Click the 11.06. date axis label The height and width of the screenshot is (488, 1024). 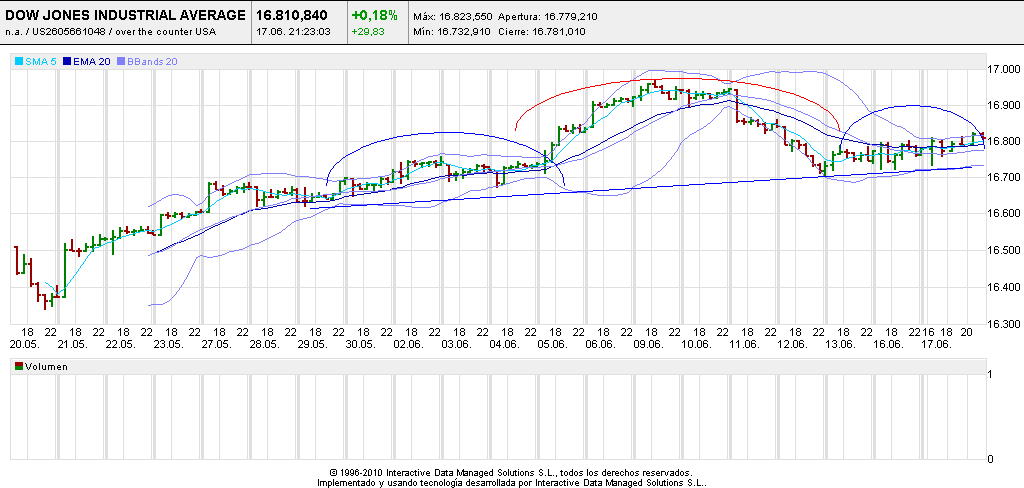746,344
